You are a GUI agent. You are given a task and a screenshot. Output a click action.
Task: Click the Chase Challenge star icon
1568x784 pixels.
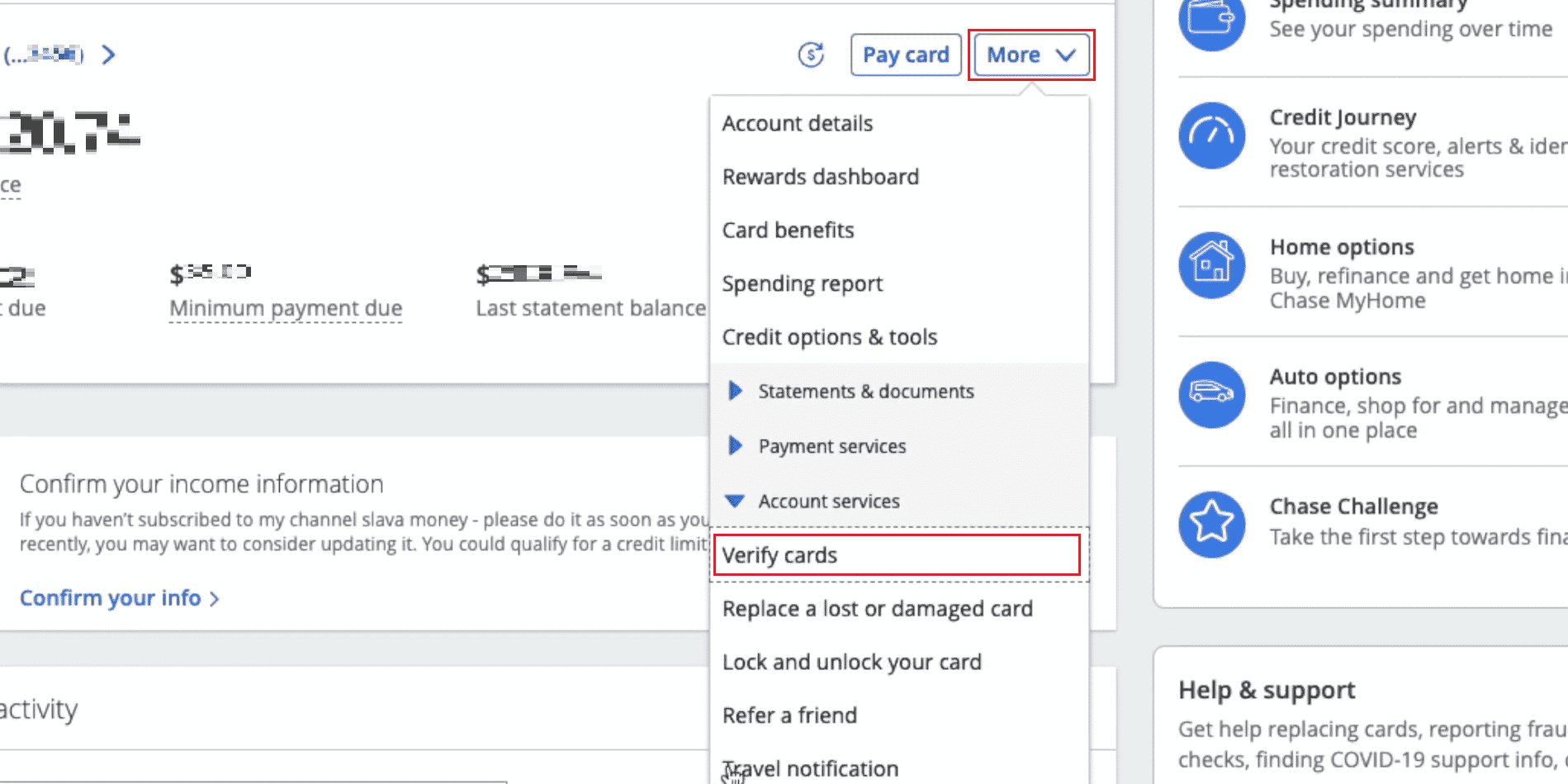(1211, 524)
